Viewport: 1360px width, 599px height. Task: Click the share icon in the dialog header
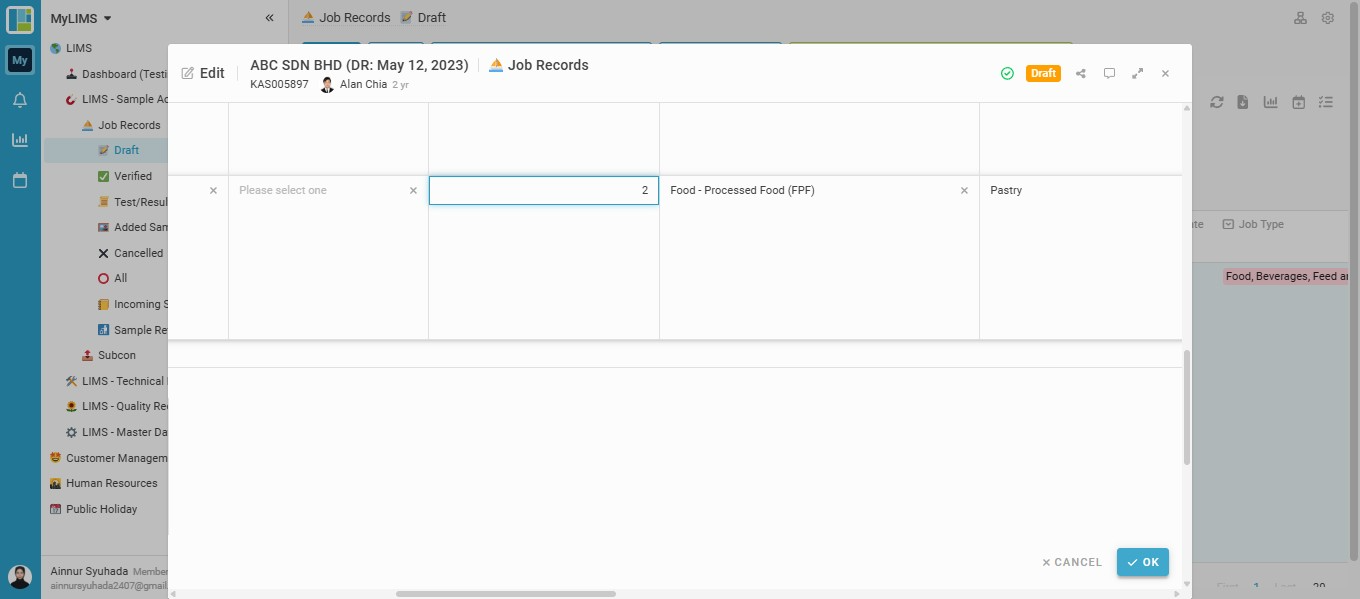[x=1081, y=73]
